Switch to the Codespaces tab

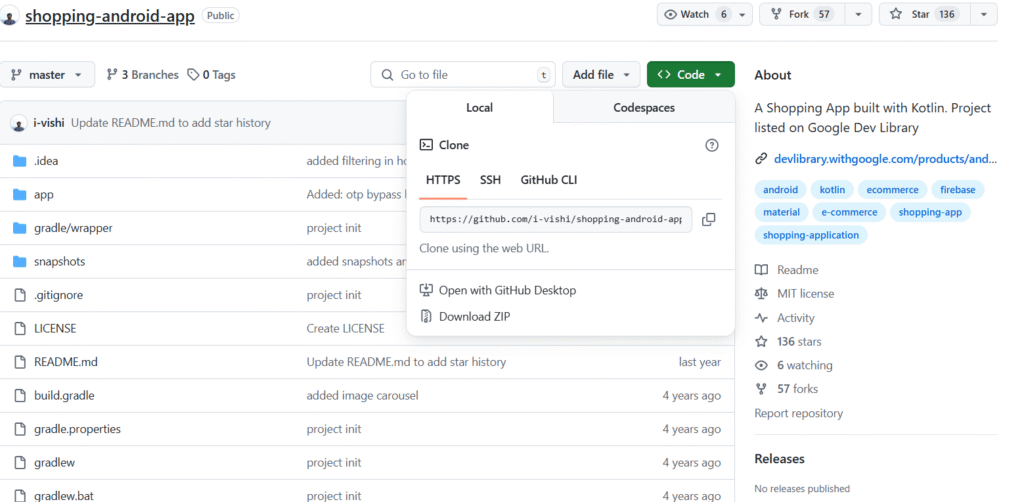coord(644,108)
